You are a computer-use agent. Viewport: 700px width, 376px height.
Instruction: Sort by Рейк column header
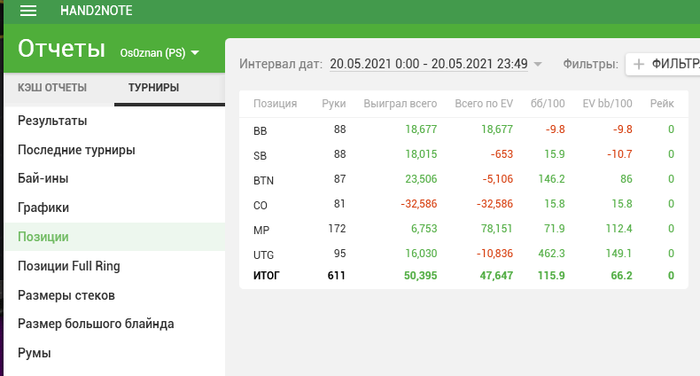click(x=662, y=104)
